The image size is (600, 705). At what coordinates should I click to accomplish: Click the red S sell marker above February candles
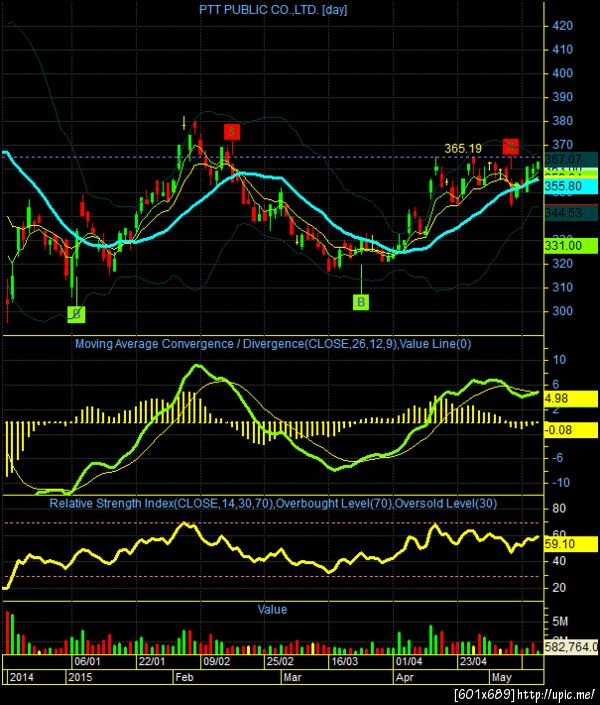tap(232, 132)
